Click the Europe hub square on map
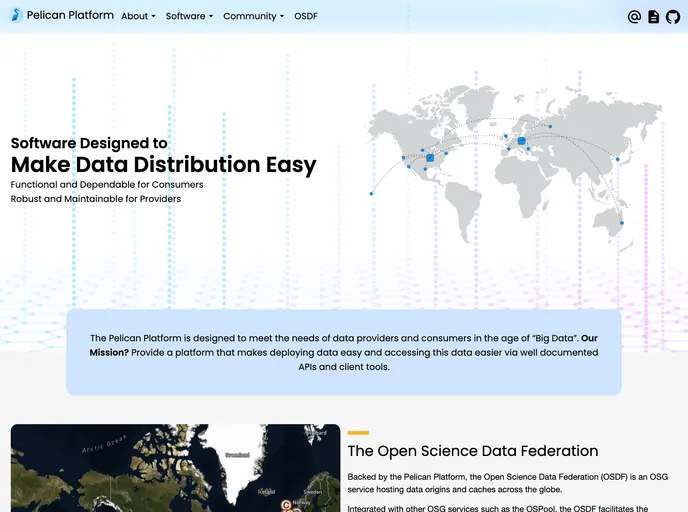This screenshot has width=688, height=512. pyautogui.click(x=521, y=141)
